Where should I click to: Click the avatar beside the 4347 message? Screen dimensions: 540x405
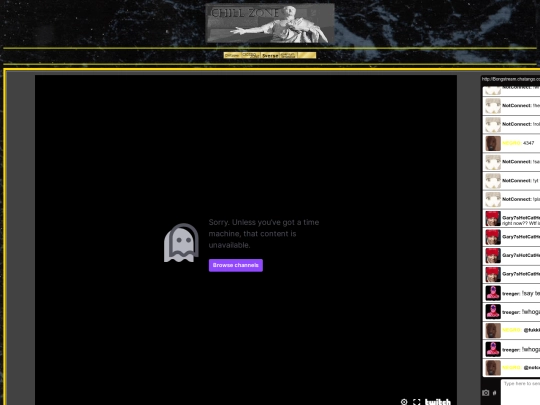(x=493, y=143)
